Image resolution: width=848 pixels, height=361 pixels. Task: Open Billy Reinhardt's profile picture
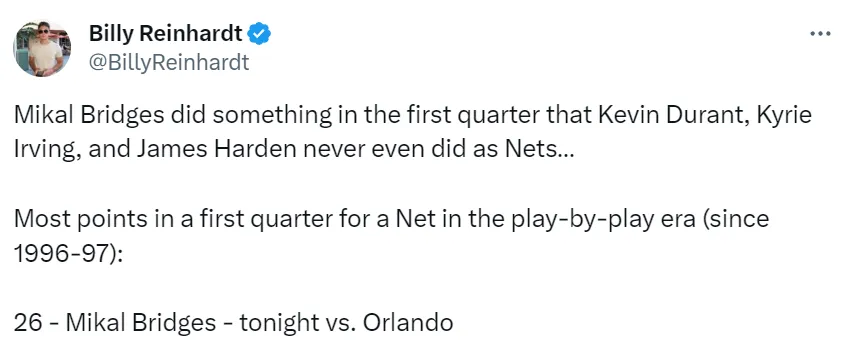42,49
